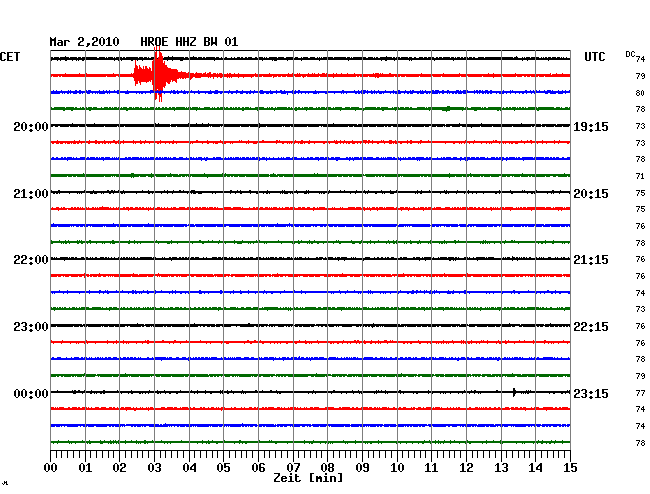Select the "22:00" CET time label
Image resolution: width=650 pixels, height=494 pixels.
point(31,260)
